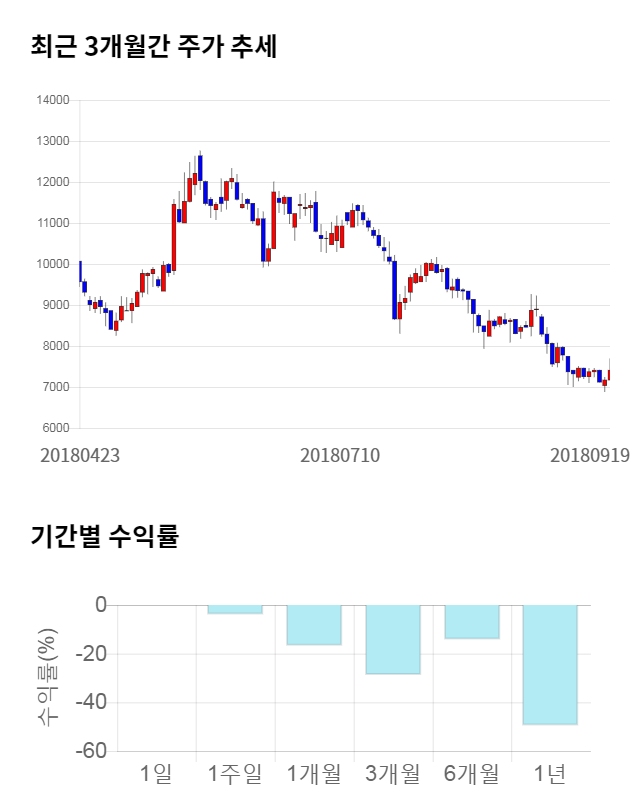Click the 3개월 return bar
640x810 pixels.
(393, 639)
